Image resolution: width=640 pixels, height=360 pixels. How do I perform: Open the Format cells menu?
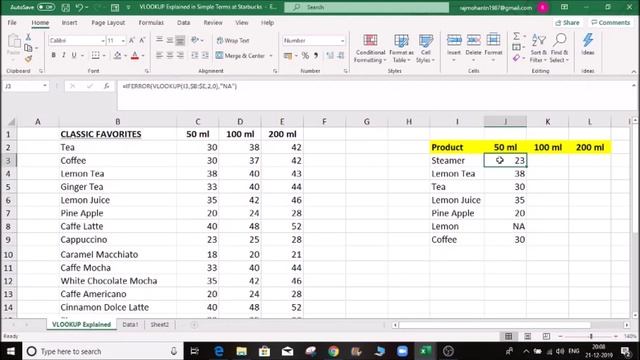tap(493, 48)
